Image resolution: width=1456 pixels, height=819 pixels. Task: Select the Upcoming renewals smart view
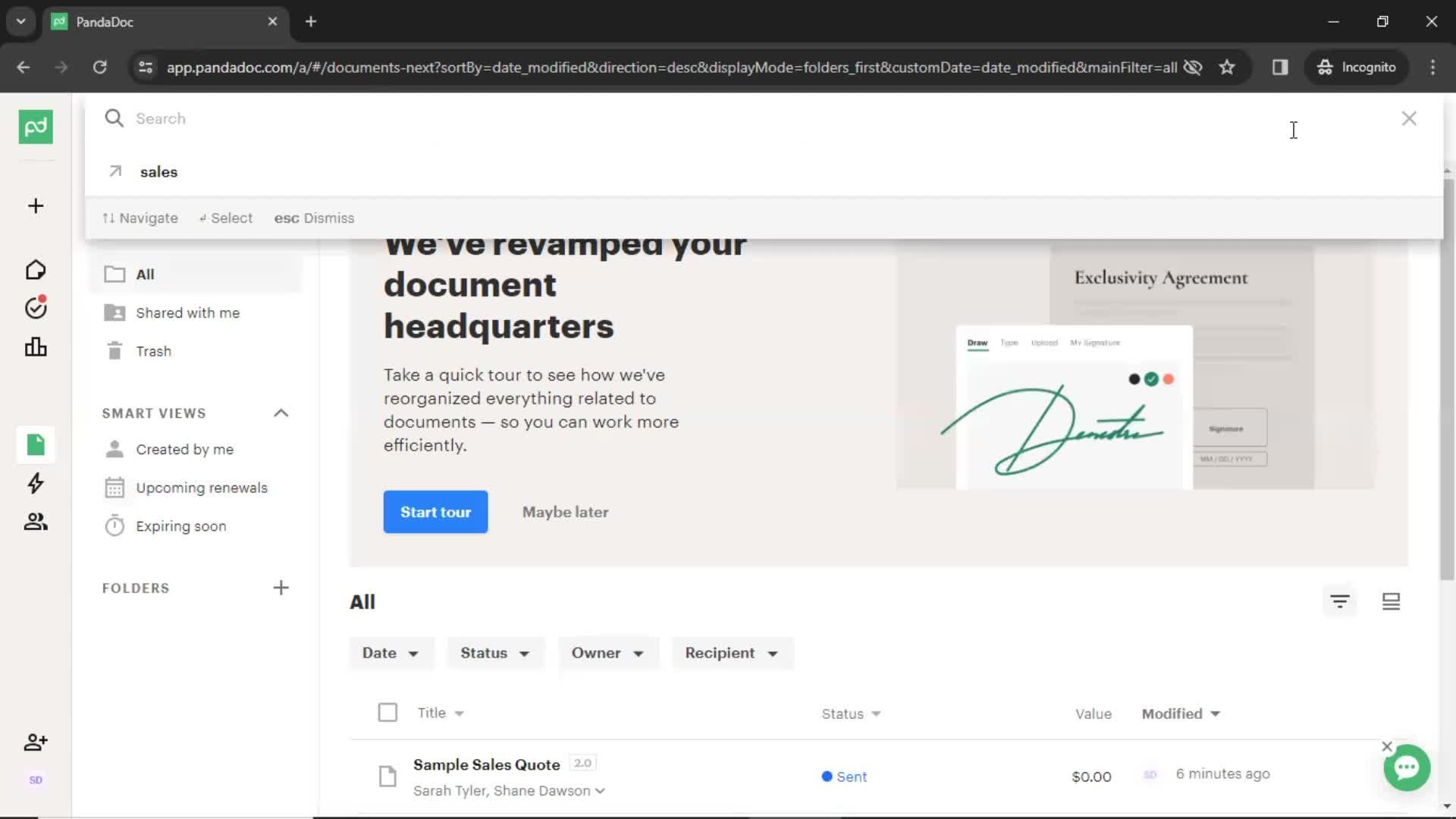tap(202, 487)
